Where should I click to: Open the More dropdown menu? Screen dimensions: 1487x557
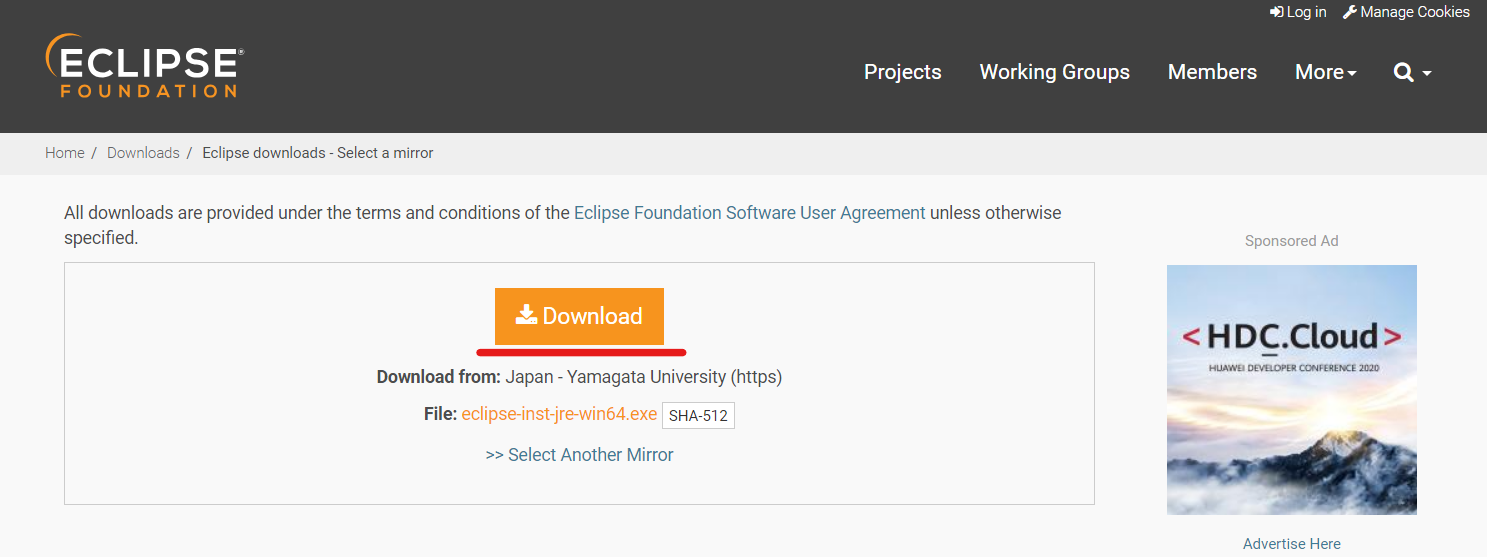[1325, 72]
